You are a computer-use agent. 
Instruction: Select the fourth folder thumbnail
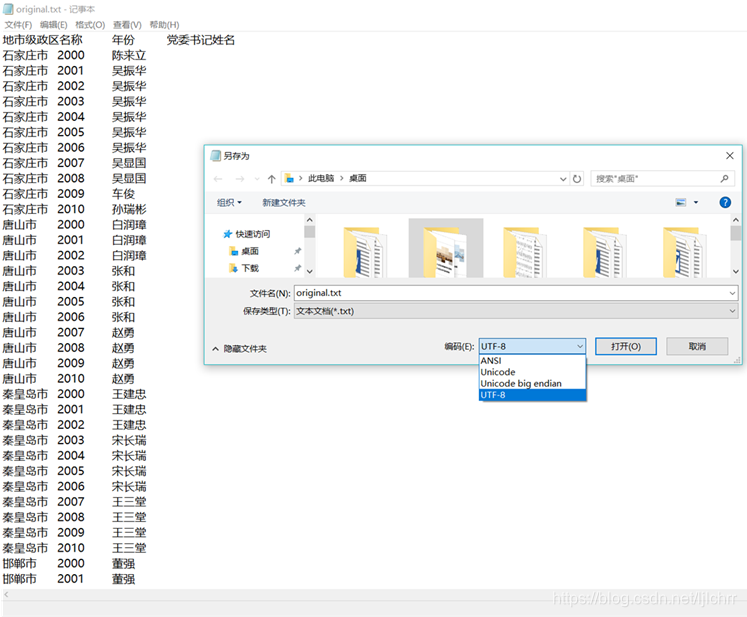[604, 252]
